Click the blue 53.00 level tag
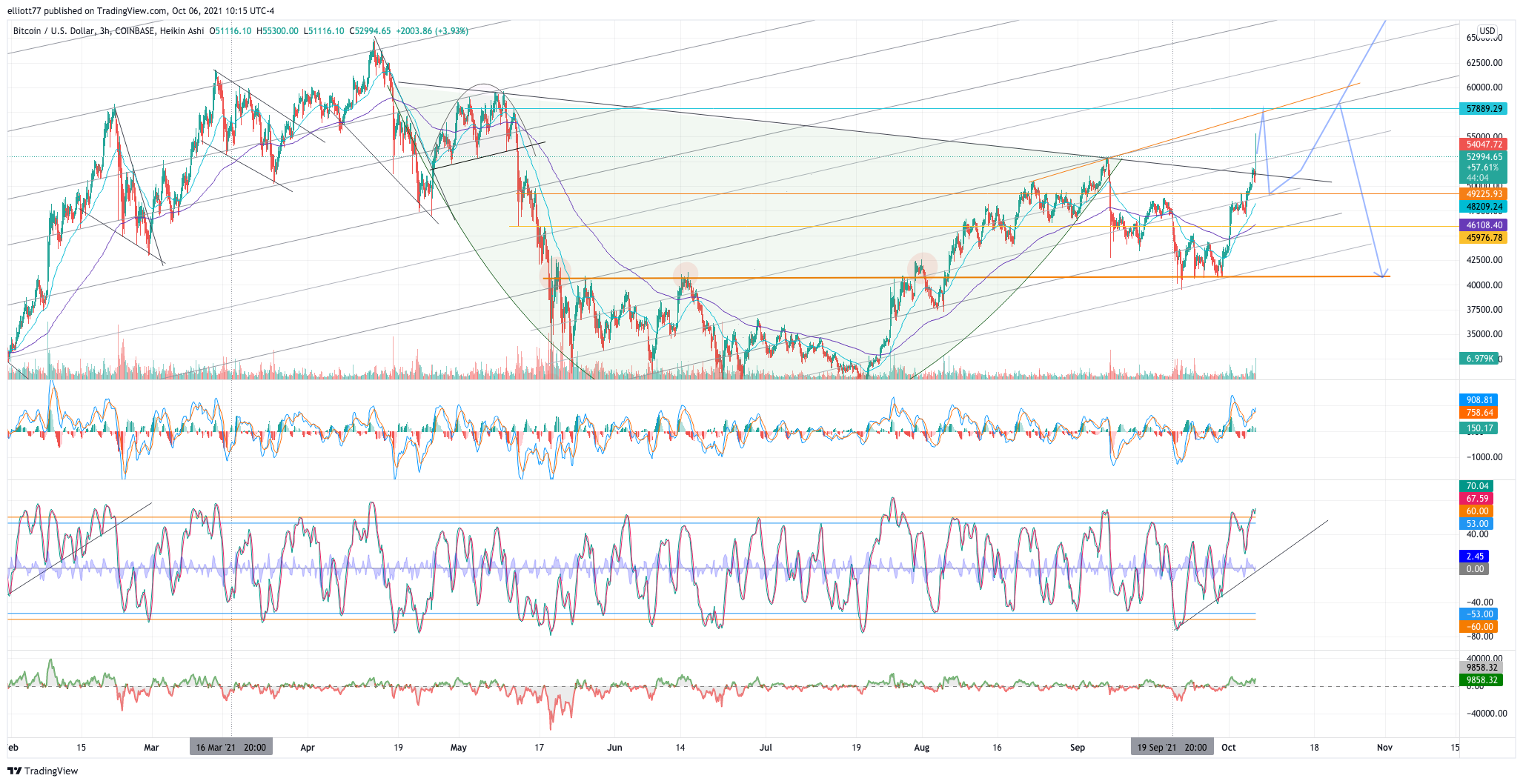Screen dimensions: 1523x784 coord(1477,524)
